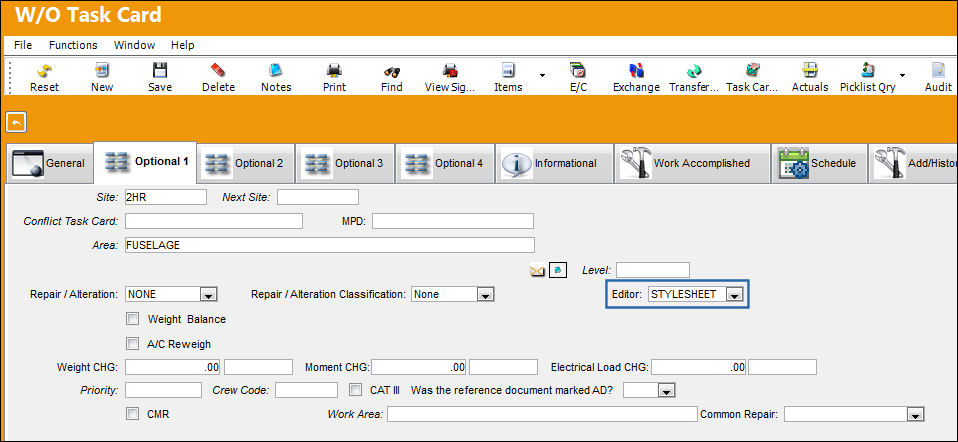Open the File menu

[23, 45]
